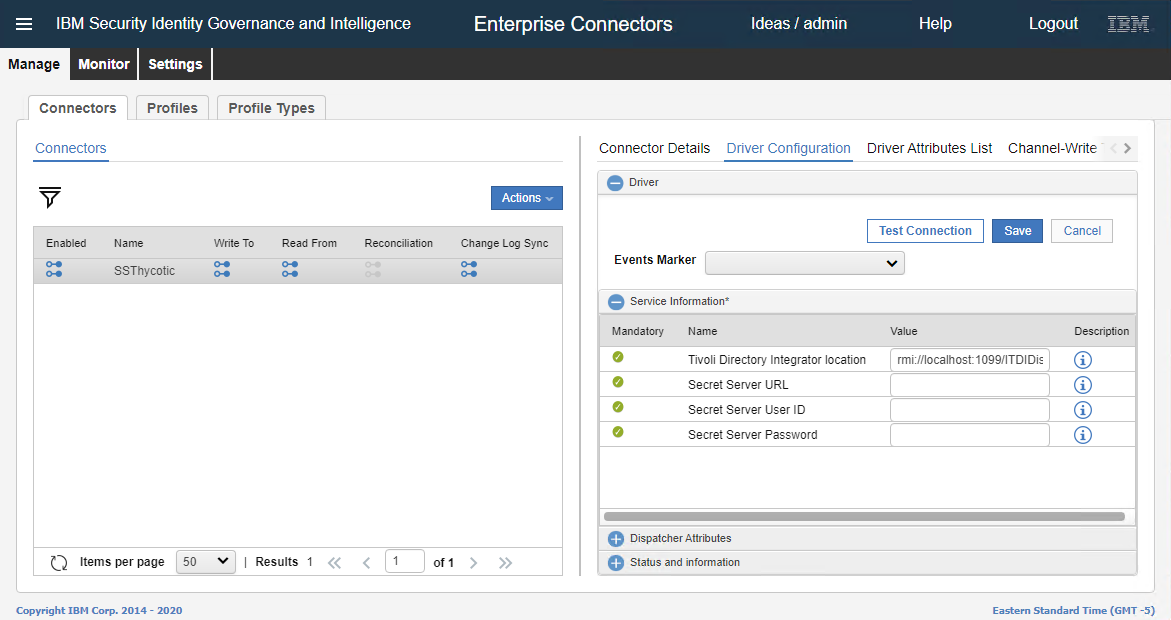Image resolution: width=1171 pixels, height=620 pixels.
Task: Expand the Status and information section
Action: (x=615, y=562)
